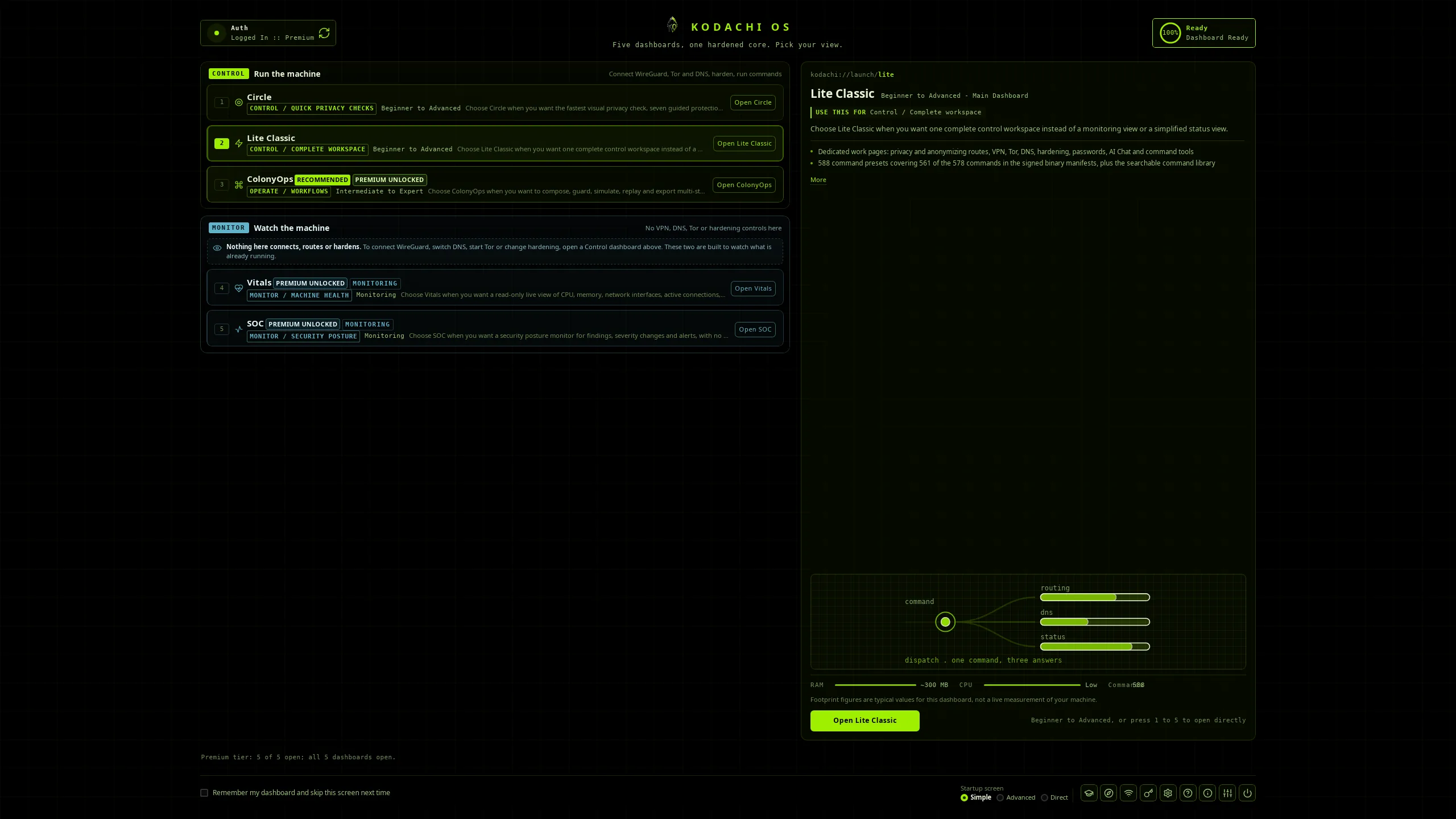The height and width of the screenshot is (819, 1456).
Task: Open settings with the gear icon
Action: tap(1168, 793)
